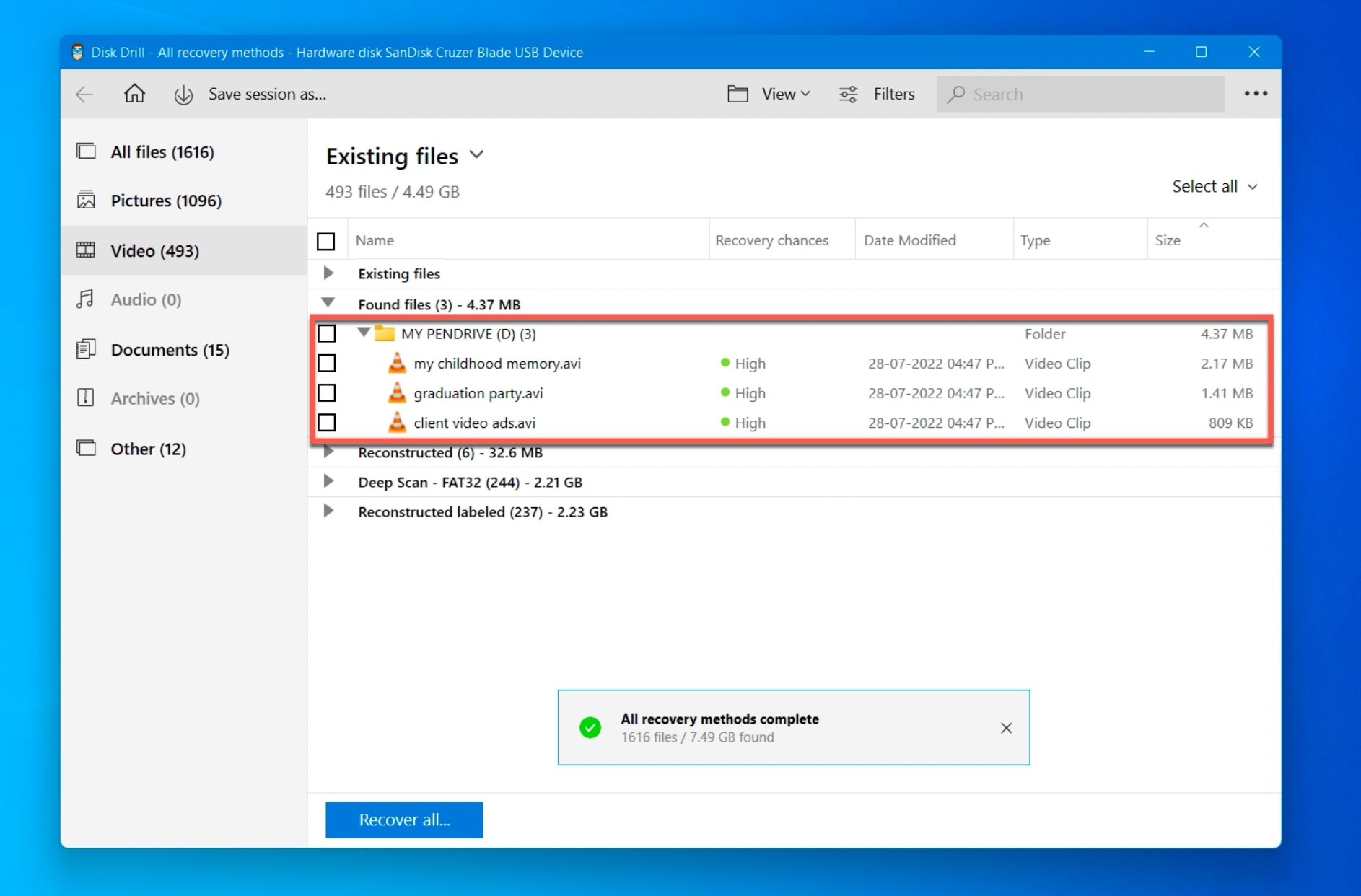The image size is (1361, 896).
Task: Open the Home icon
Action: [134, 94]
